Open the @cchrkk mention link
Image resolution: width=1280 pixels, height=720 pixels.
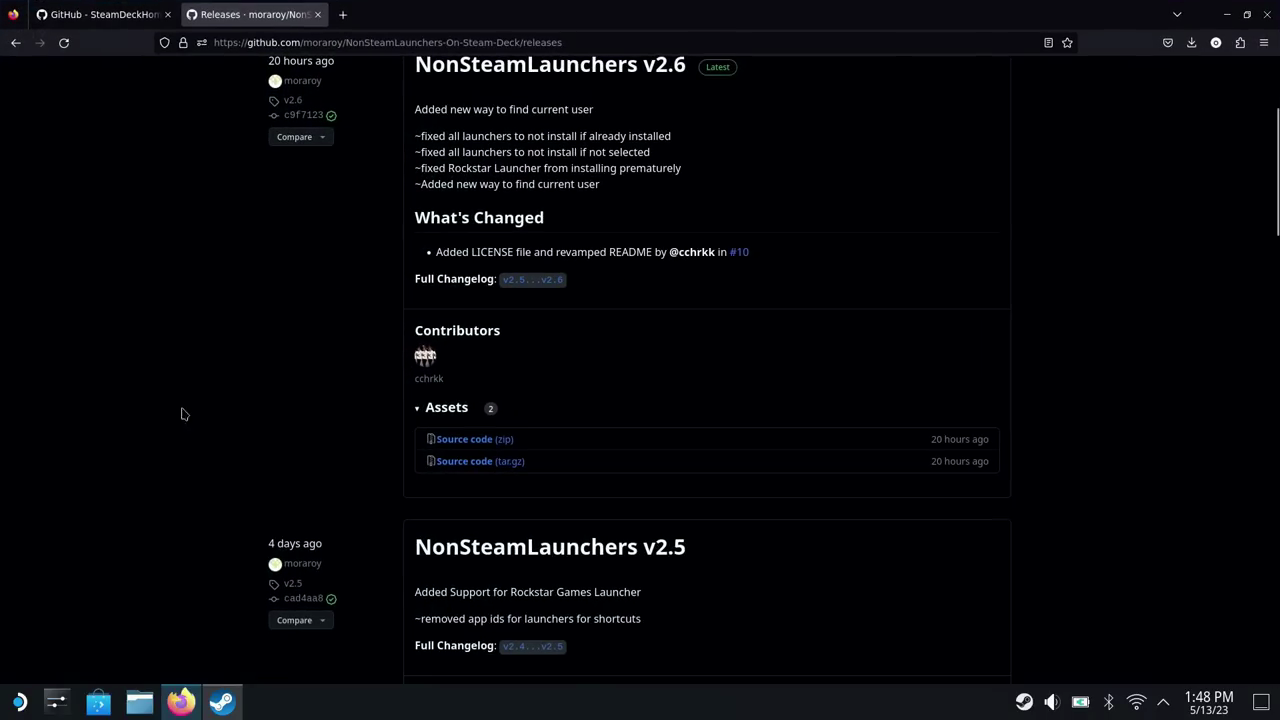tap(692, 252)
